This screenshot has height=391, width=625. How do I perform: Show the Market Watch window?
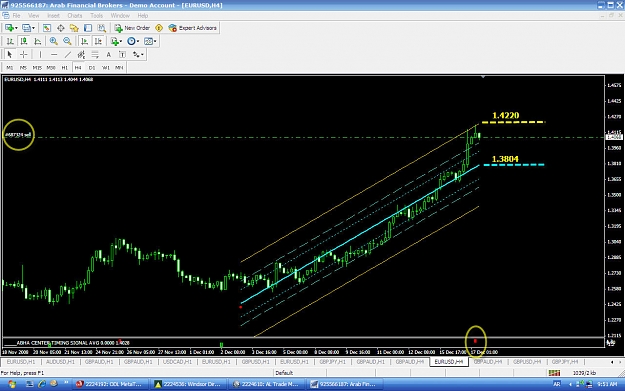(47, 28)
